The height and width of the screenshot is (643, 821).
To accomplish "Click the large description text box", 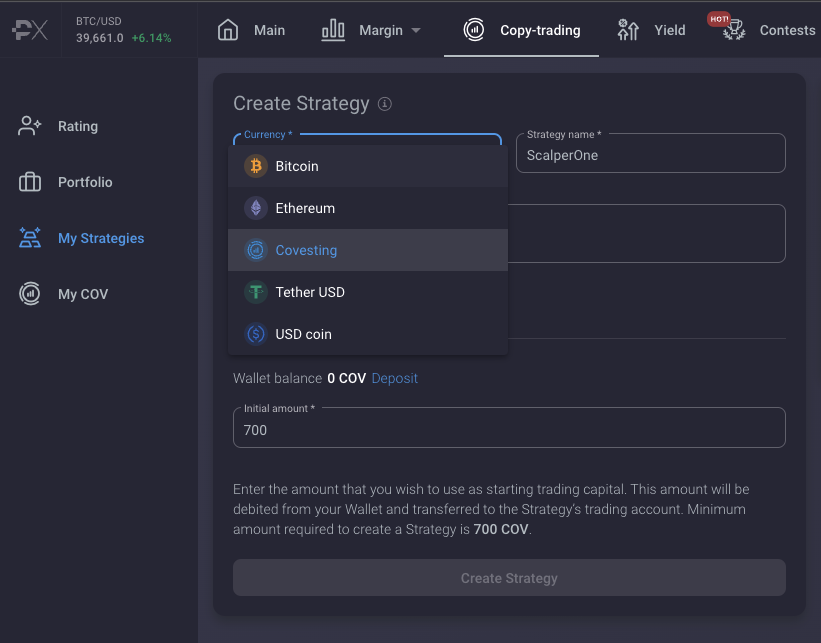I will 647,234.
